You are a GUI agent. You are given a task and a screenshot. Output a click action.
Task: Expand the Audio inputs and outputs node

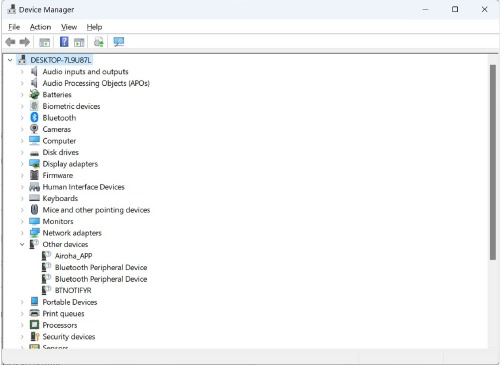(x=22, y=72)
